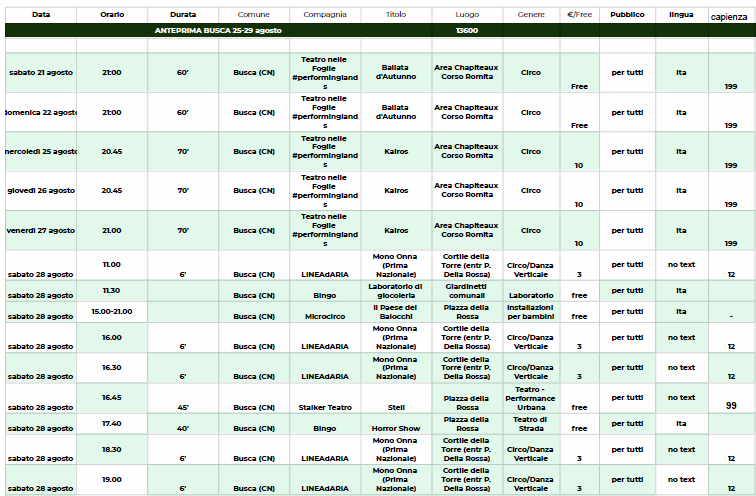Select the mercoledì 25 agosto date cell
756x496 pixels.
tap(41, 151)
